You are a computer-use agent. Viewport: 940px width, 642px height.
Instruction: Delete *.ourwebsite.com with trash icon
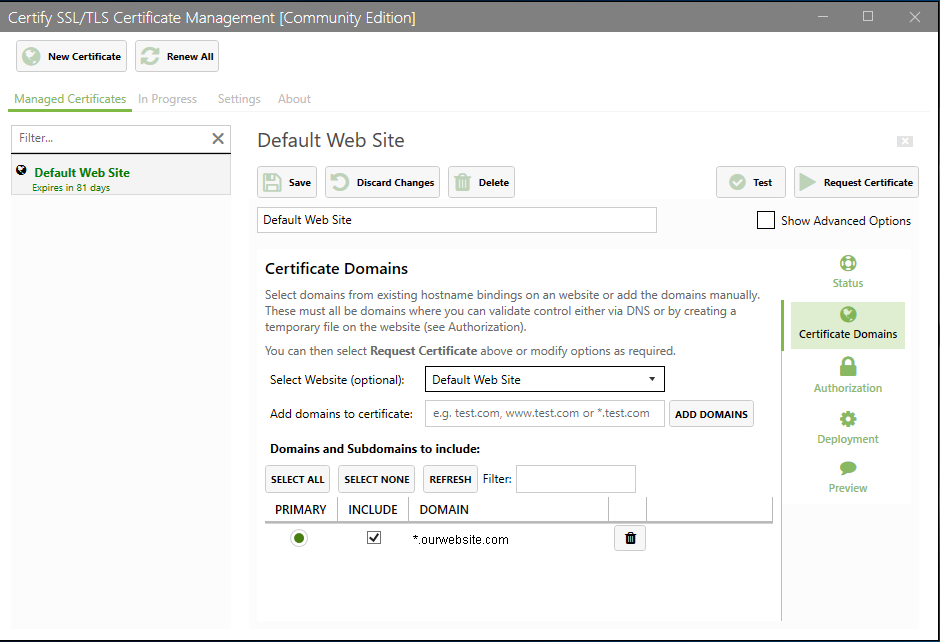630,538
